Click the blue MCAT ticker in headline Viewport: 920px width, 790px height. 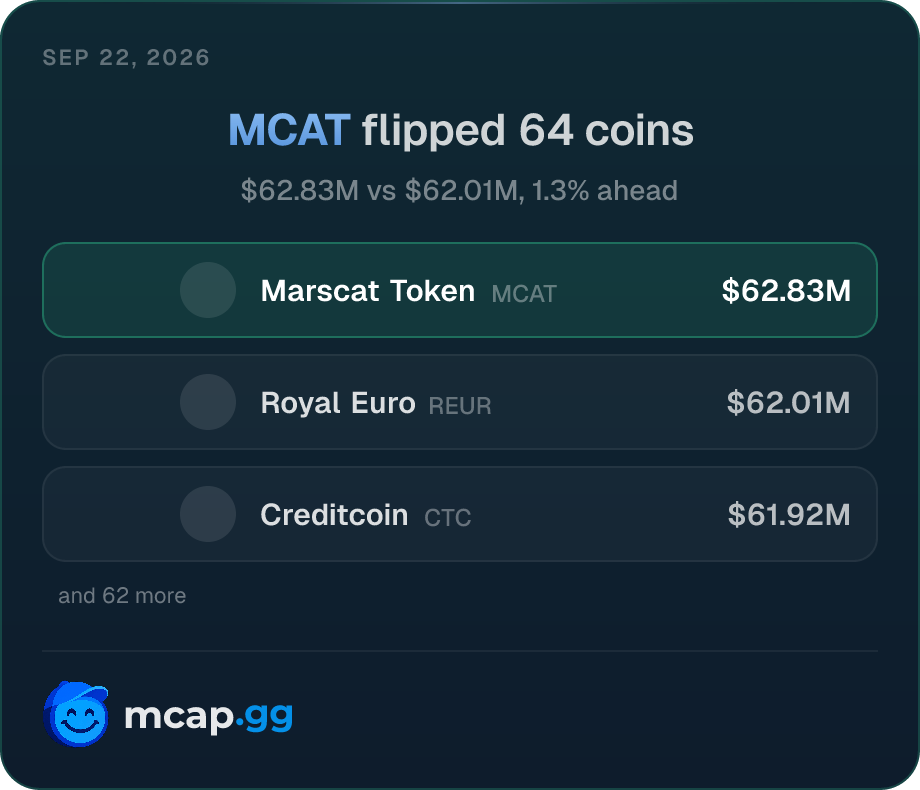[289, 130]
